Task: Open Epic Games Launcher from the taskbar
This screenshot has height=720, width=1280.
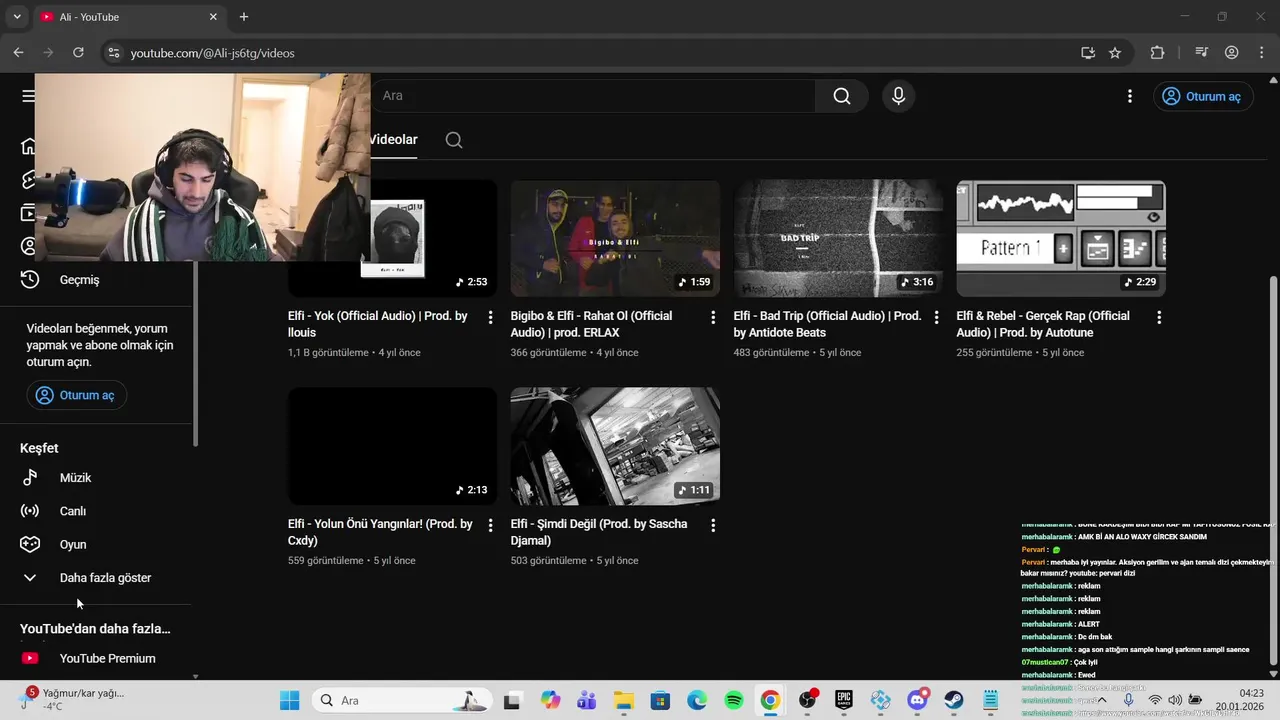Action: [844, 701]
